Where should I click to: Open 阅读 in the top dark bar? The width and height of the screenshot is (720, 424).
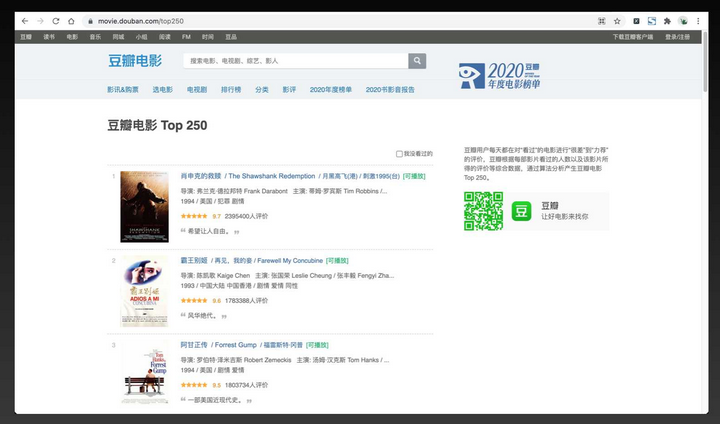(x=164, y=37)
